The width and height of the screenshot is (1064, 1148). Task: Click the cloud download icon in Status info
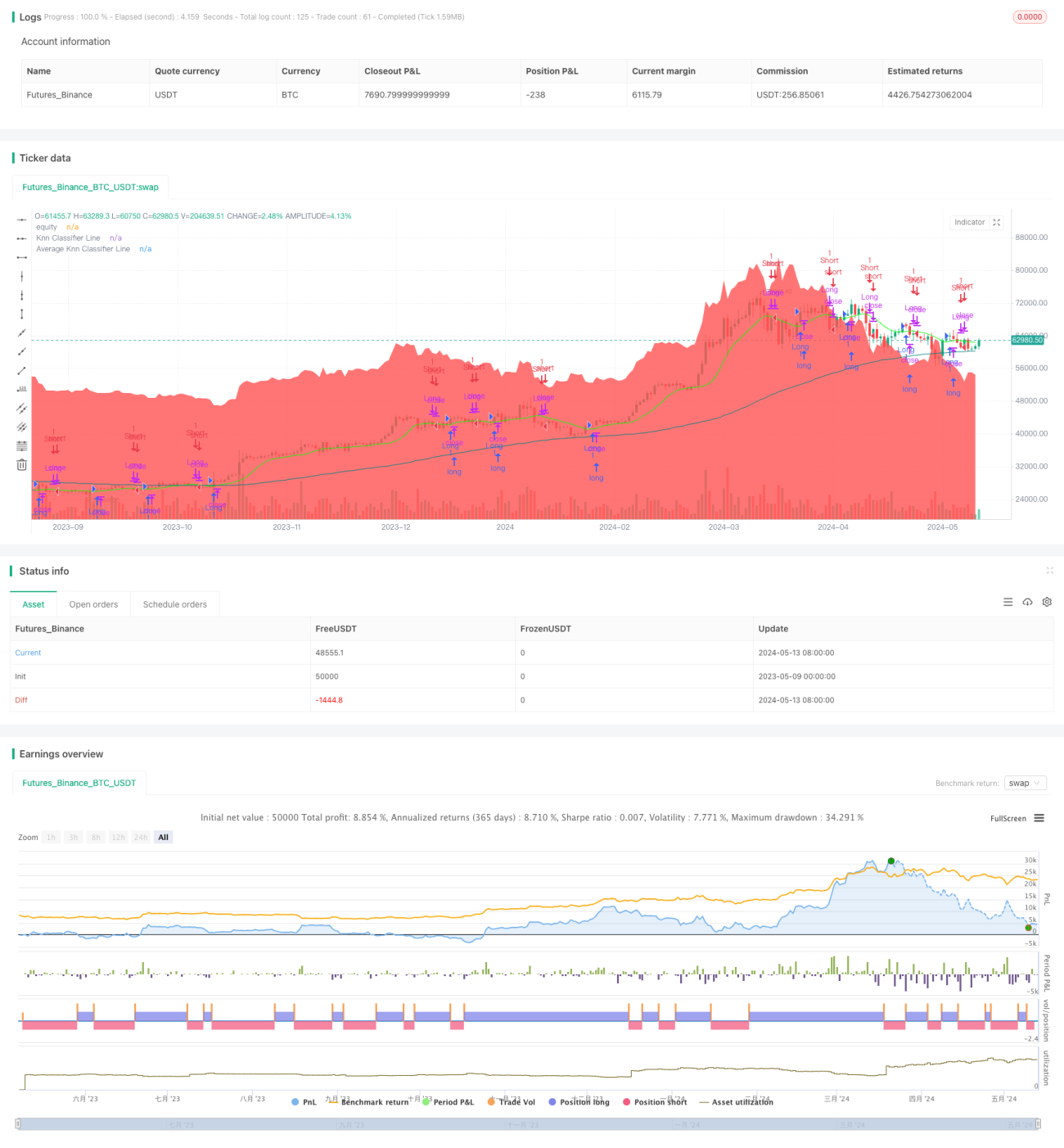tap(1027, 602)
